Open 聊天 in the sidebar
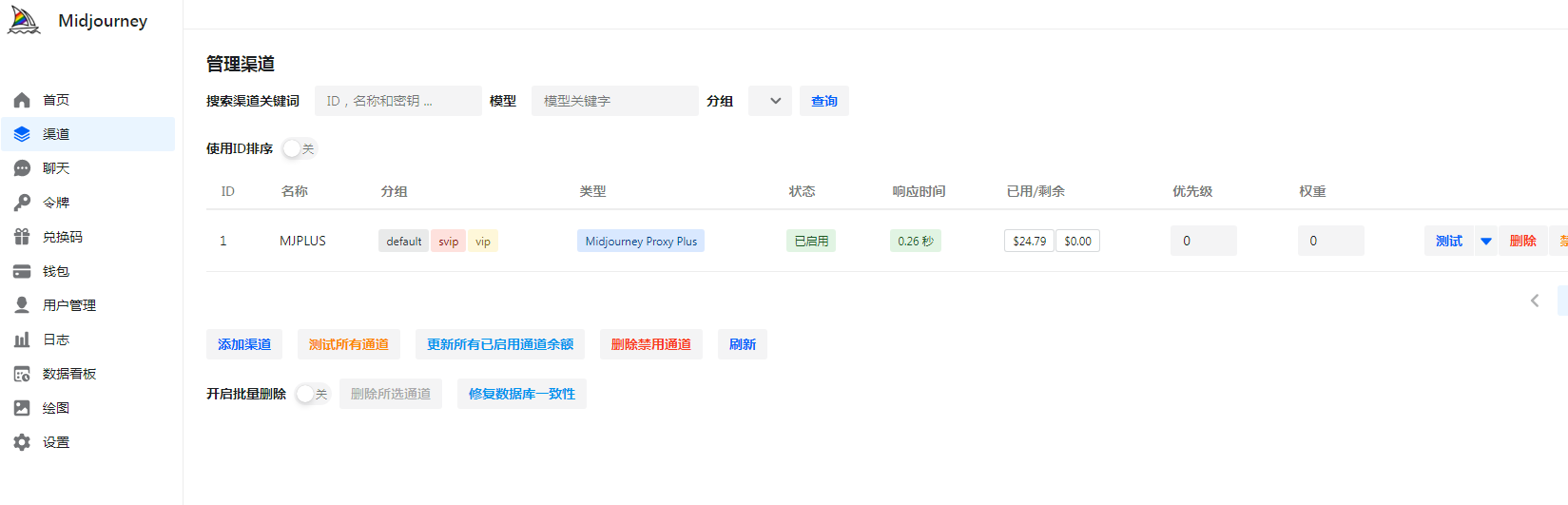Screen dimensions: 1568x505 87,168
